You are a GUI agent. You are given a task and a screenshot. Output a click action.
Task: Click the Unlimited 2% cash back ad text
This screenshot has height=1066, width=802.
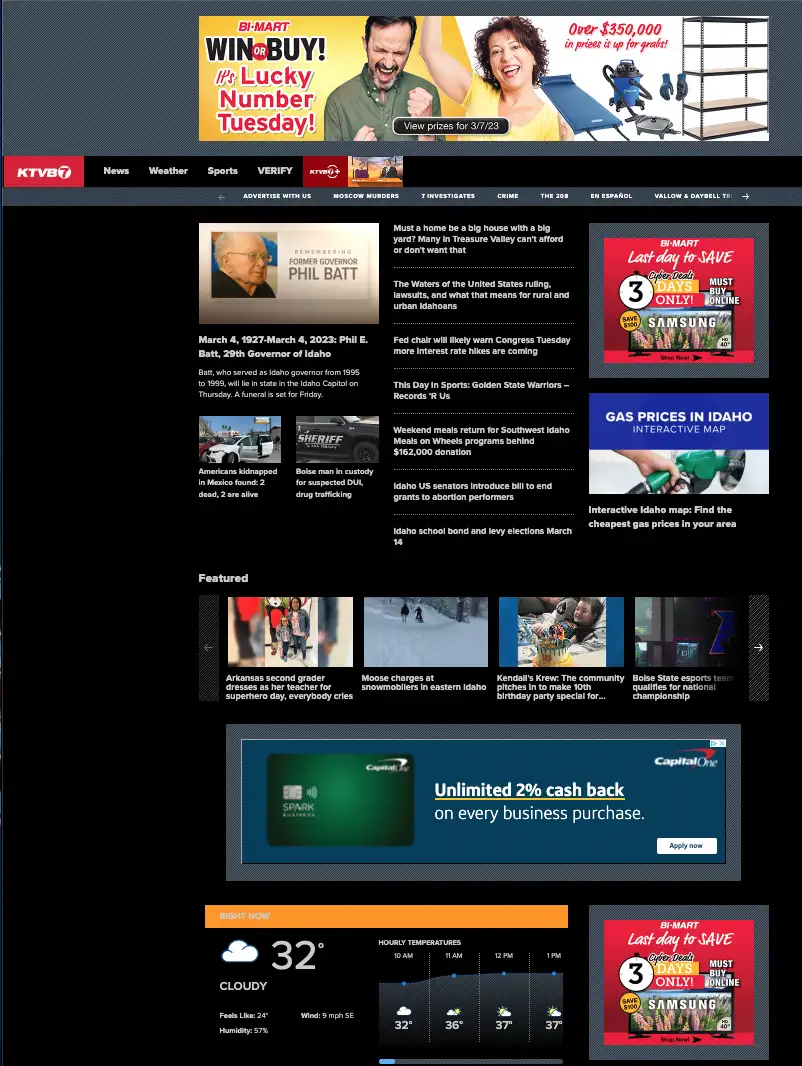point(529,790)
